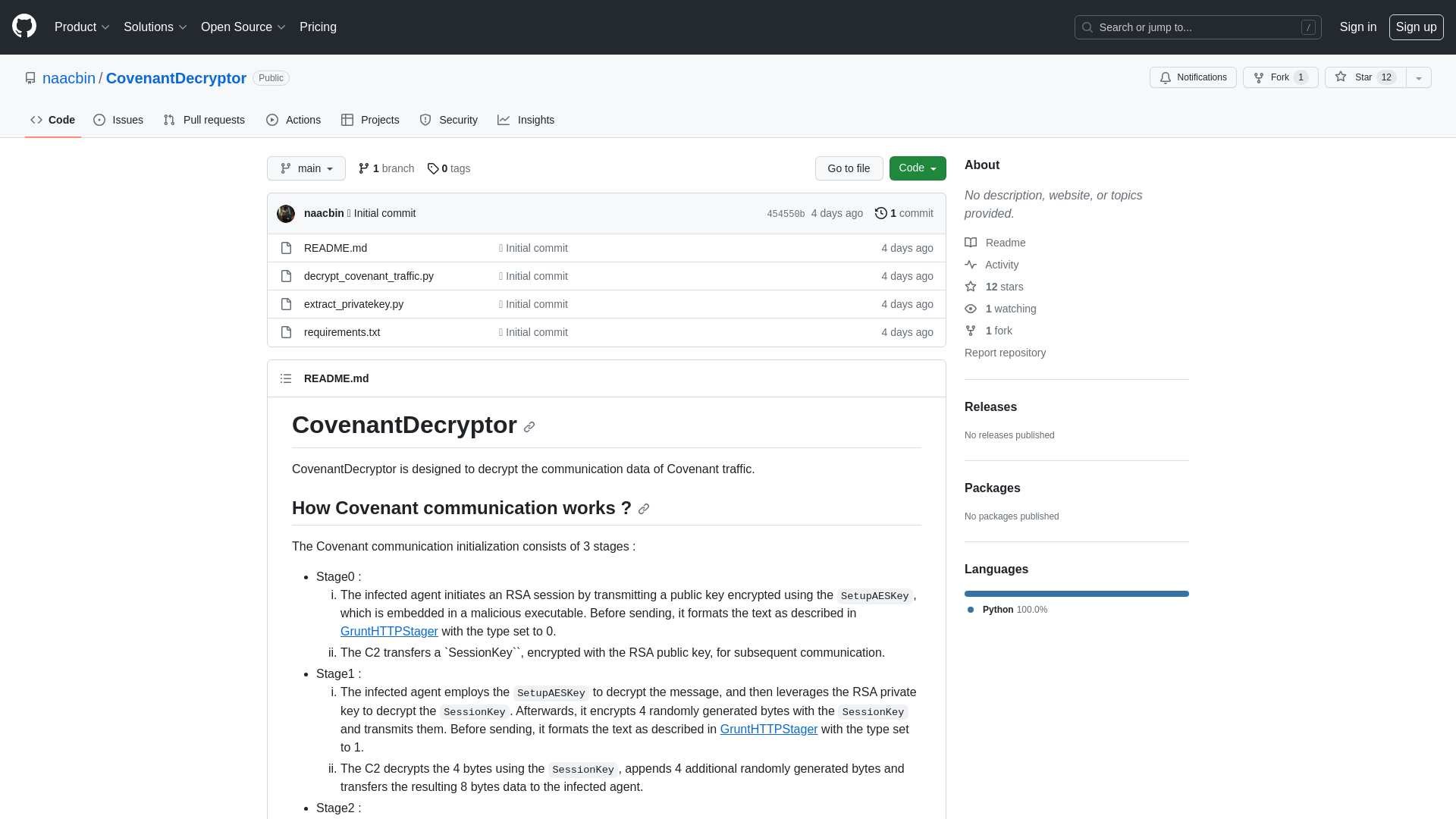Open naacbin owner link in breadcrumb
This screenshot has width=1456, height=819.
(69, 78)
